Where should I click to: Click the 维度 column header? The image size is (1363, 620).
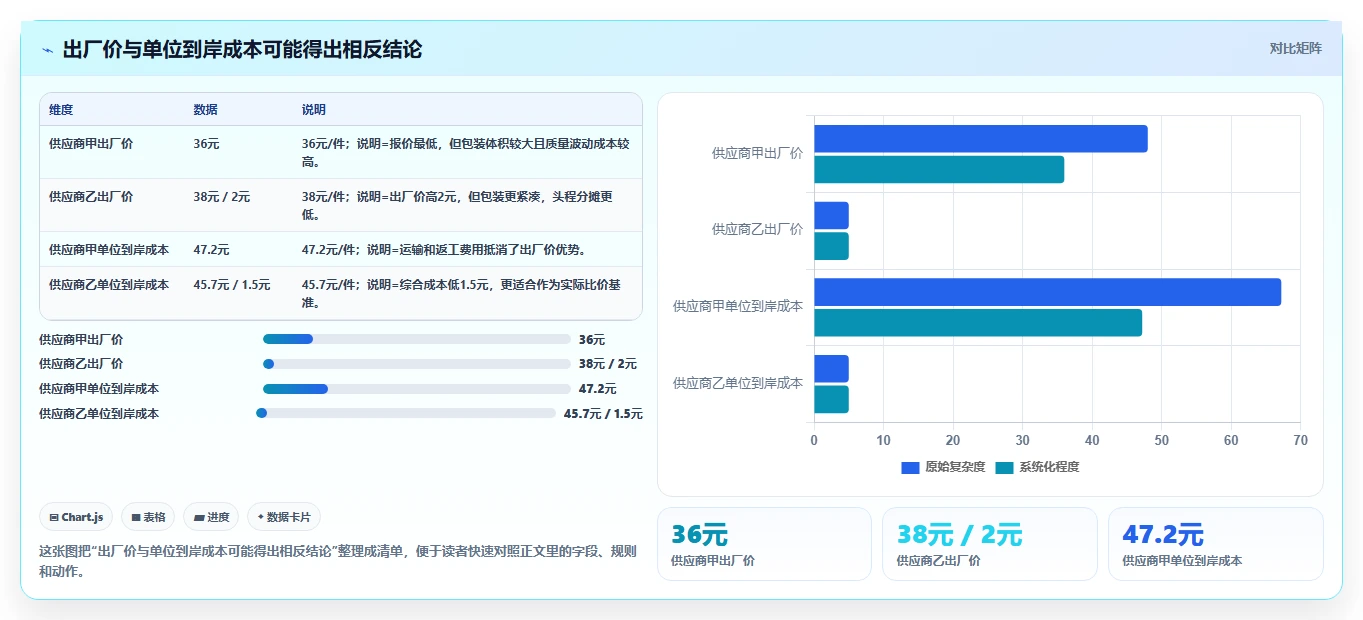click(61, 110)
